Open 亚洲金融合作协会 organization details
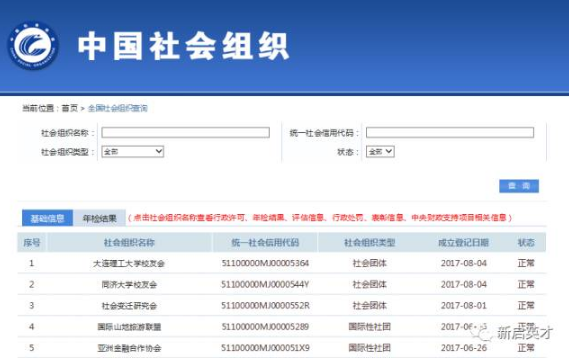The image size is (569, 360). (129, 348)
